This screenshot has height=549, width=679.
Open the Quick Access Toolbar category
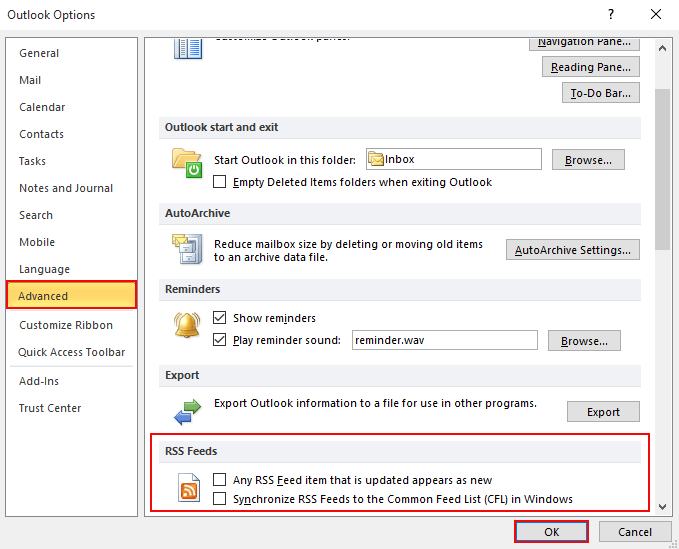[71, 352]
